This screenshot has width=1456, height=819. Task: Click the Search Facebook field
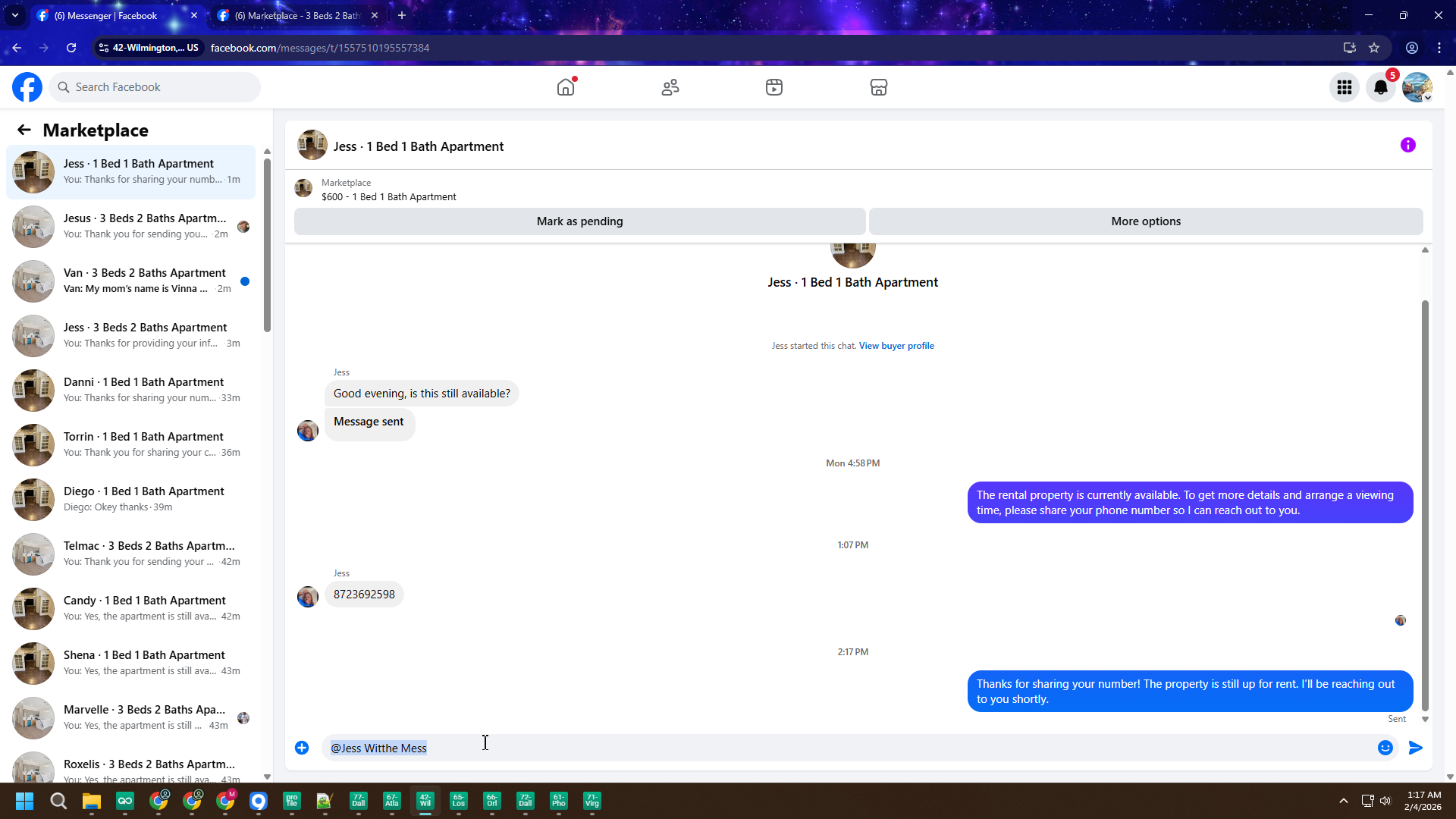point(155,87)
